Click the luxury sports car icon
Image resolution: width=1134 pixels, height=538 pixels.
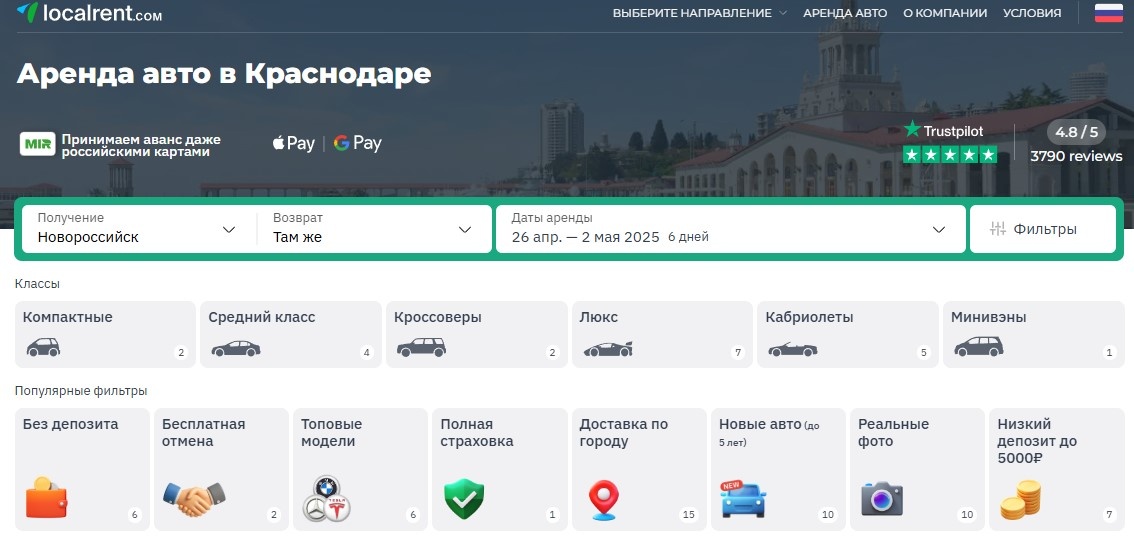[608, 349]
